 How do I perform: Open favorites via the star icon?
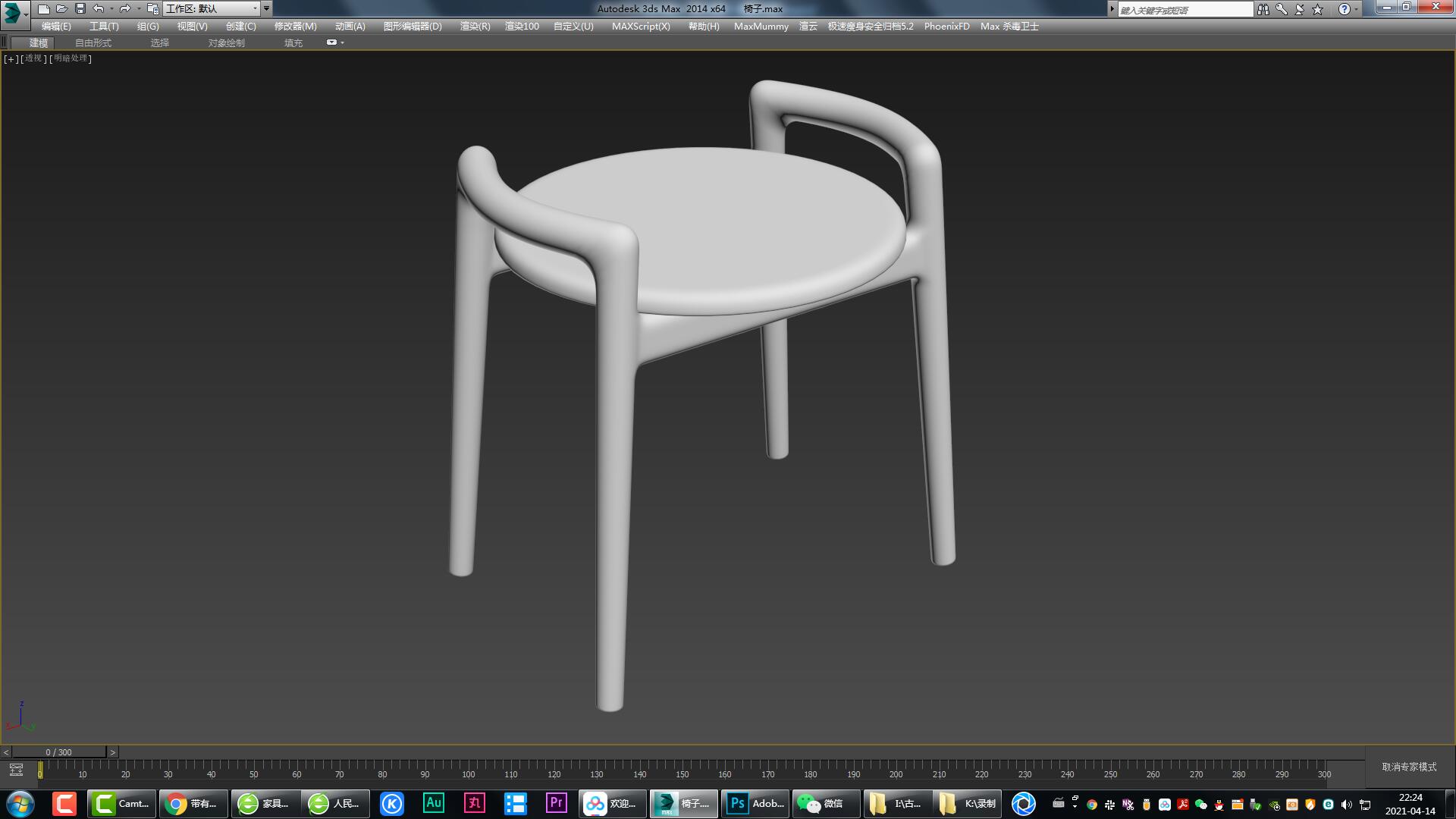[1317, 8]
